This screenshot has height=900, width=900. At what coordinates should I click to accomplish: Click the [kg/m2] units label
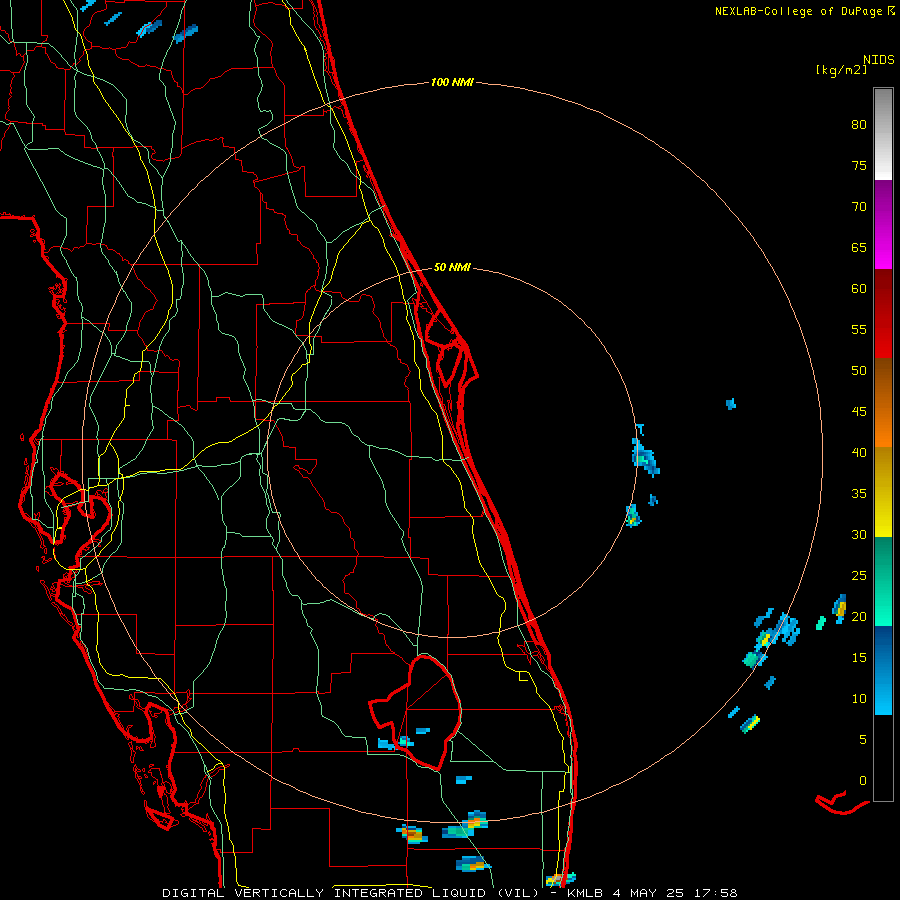click(x=841, y=70)
